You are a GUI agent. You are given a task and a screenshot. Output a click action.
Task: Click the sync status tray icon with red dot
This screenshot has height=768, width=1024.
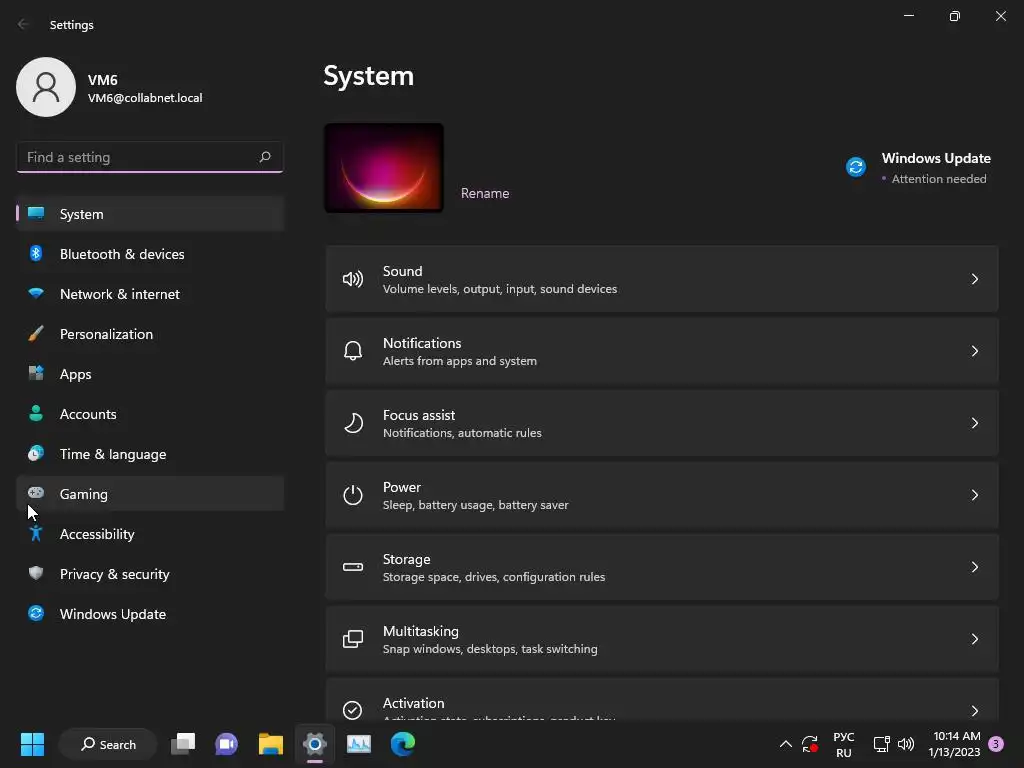[x=810, y=744]
